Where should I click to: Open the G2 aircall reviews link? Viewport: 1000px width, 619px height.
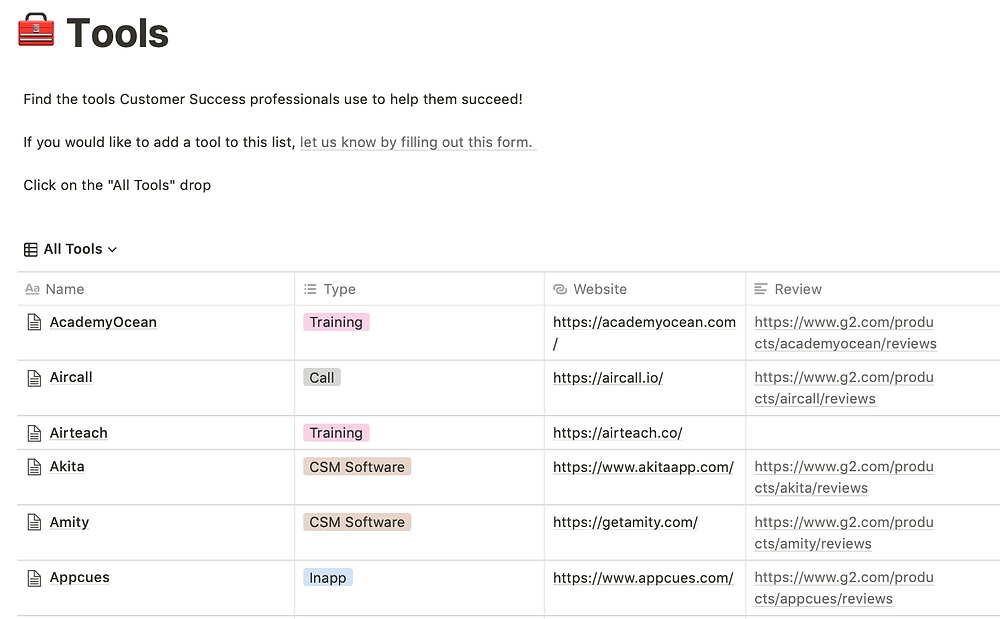click(844, 388)
